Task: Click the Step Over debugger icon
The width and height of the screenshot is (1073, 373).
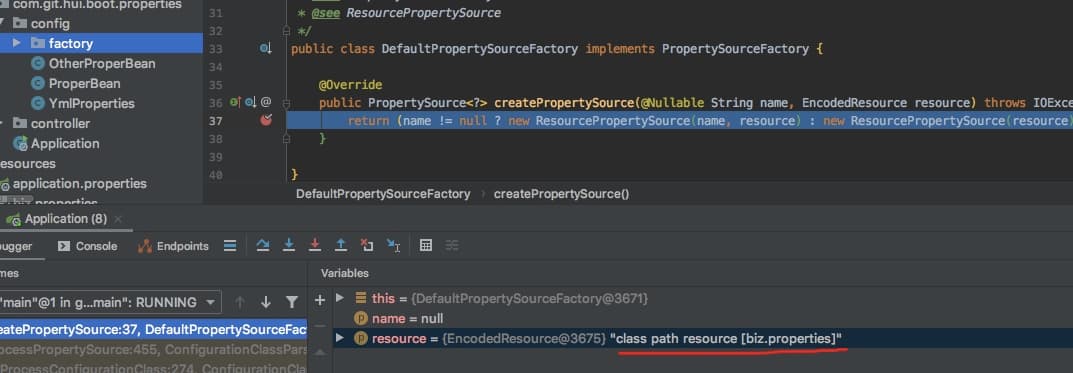Action: (263, 246)
